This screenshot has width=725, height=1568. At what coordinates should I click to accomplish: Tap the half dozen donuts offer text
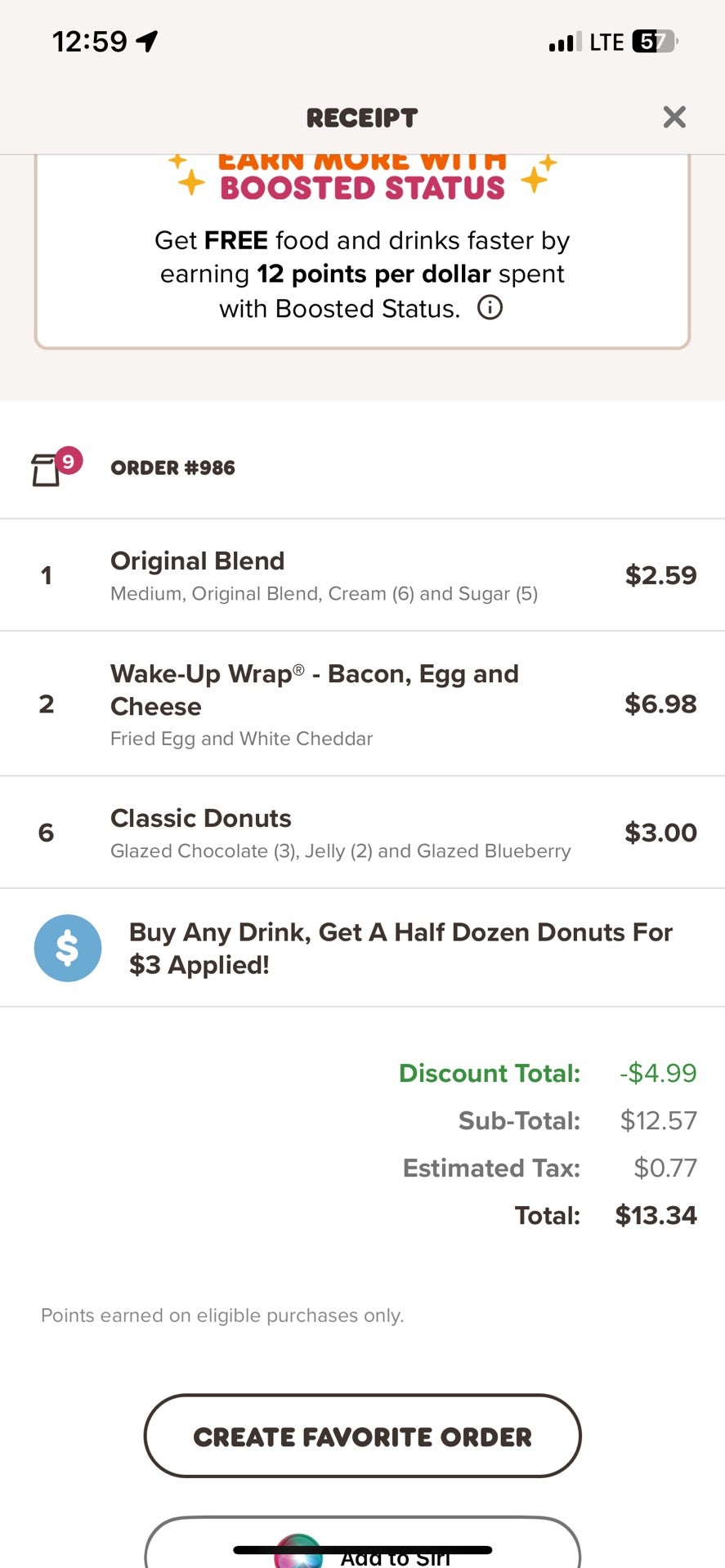(401, 948)
